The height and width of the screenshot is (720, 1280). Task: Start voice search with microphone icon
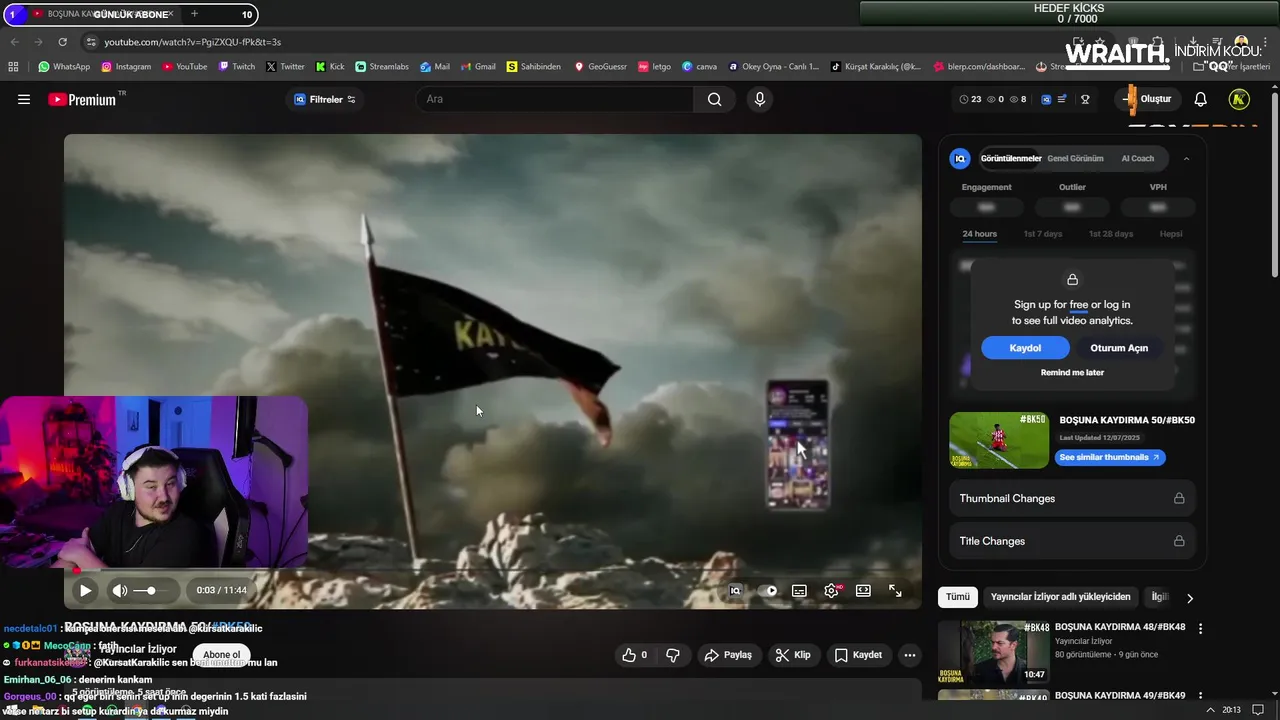[759, 99]
